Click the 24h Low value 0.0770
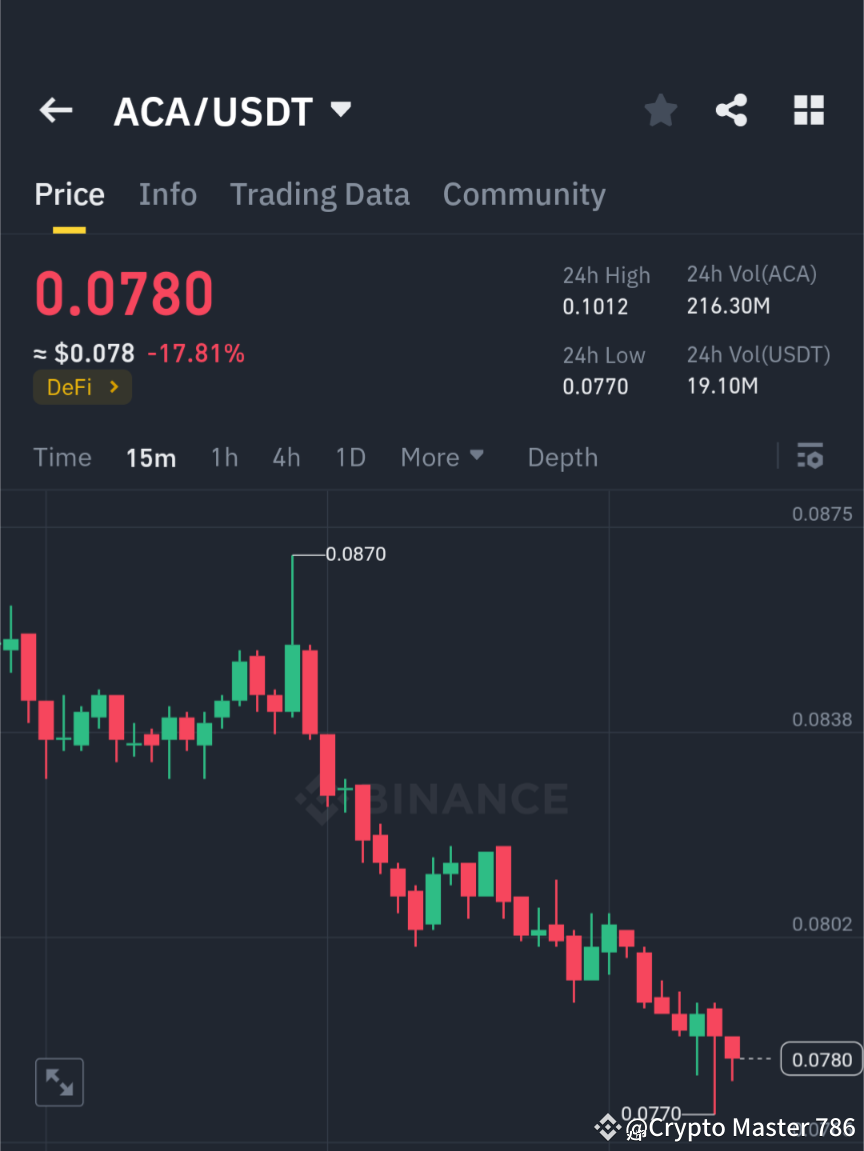The image size is (864, 1151). point(595,386)
